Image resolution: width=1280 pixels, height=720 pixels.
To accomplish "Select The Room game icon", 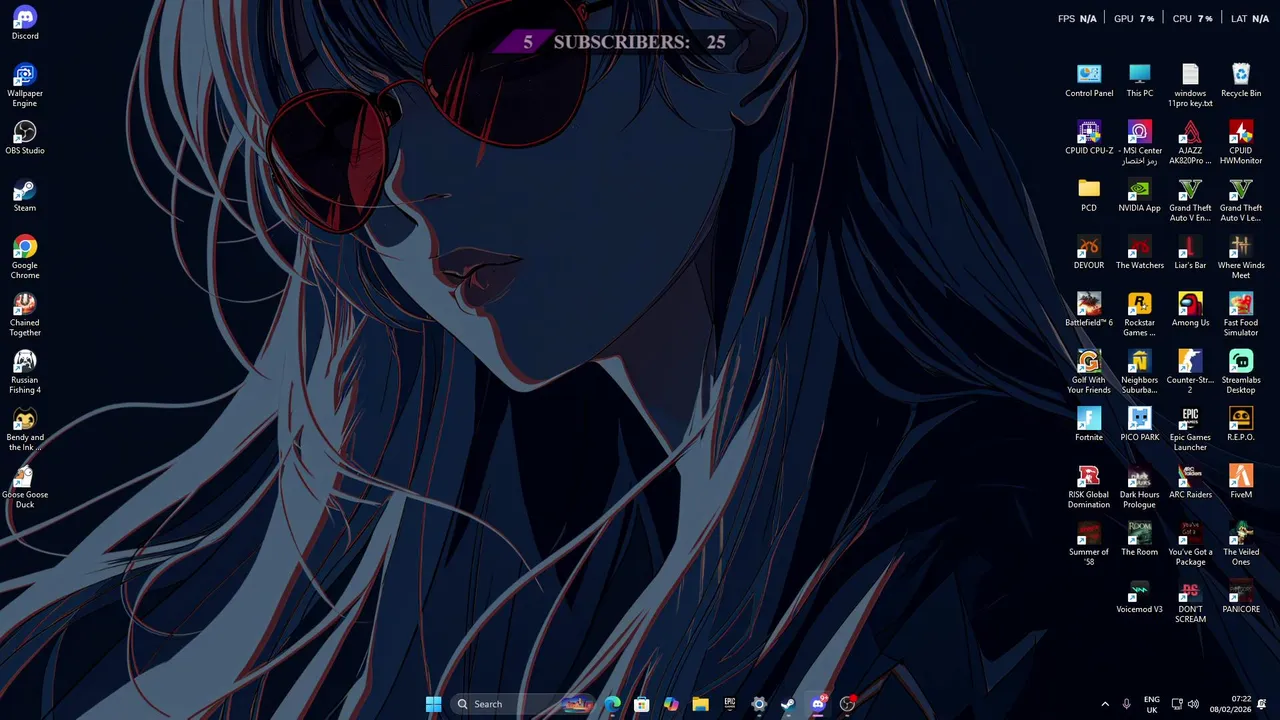I will point(1140,538).
